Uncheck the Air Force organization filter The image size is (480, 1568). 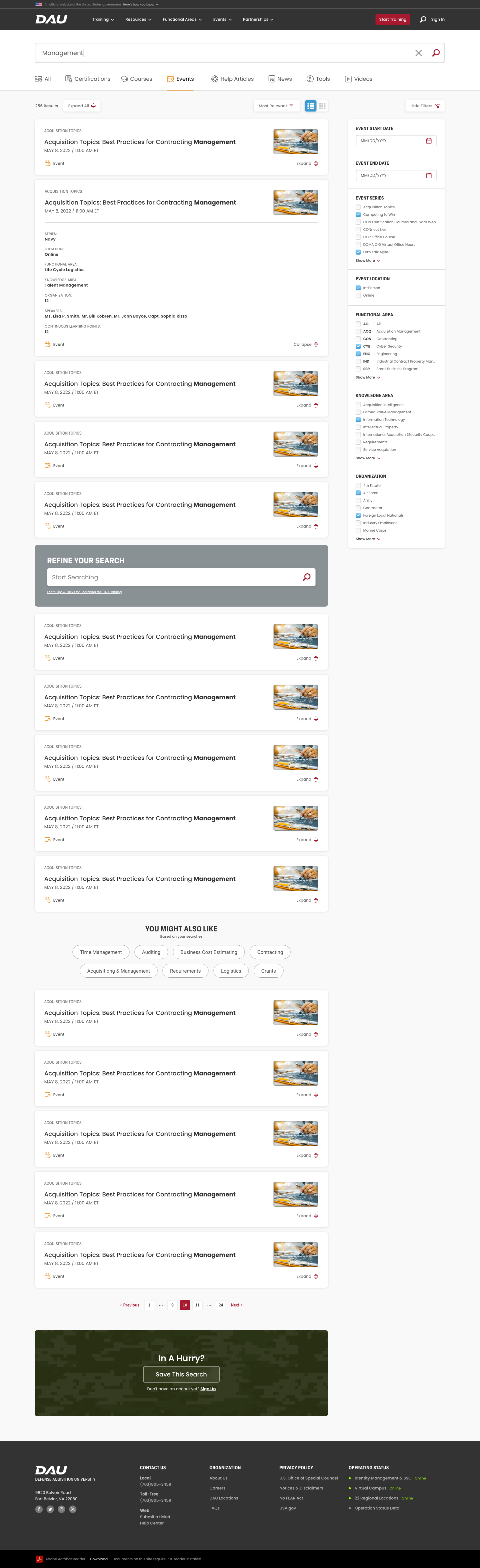click(358, 493)
